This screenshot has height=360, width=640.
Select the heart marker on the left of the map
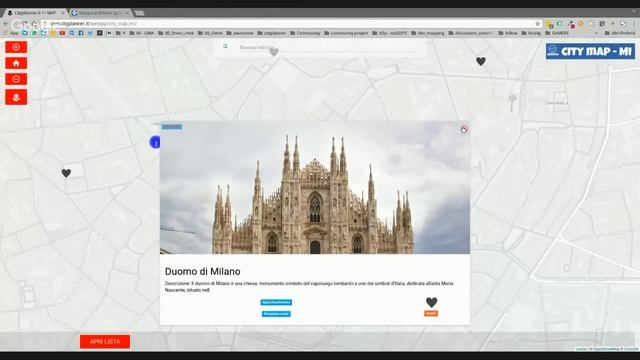(x=66, y=173)
